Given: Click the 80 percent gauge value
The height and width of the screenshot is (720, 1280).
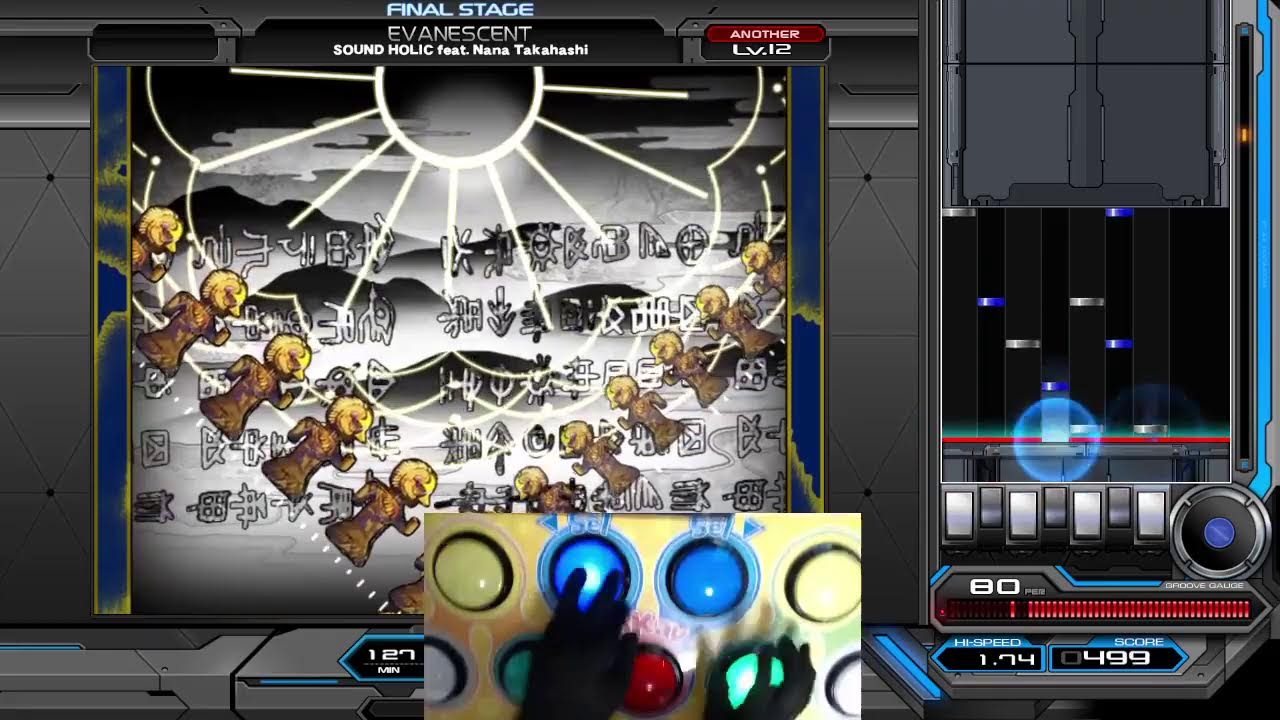Looking at the screenshot, I should 994,588.
